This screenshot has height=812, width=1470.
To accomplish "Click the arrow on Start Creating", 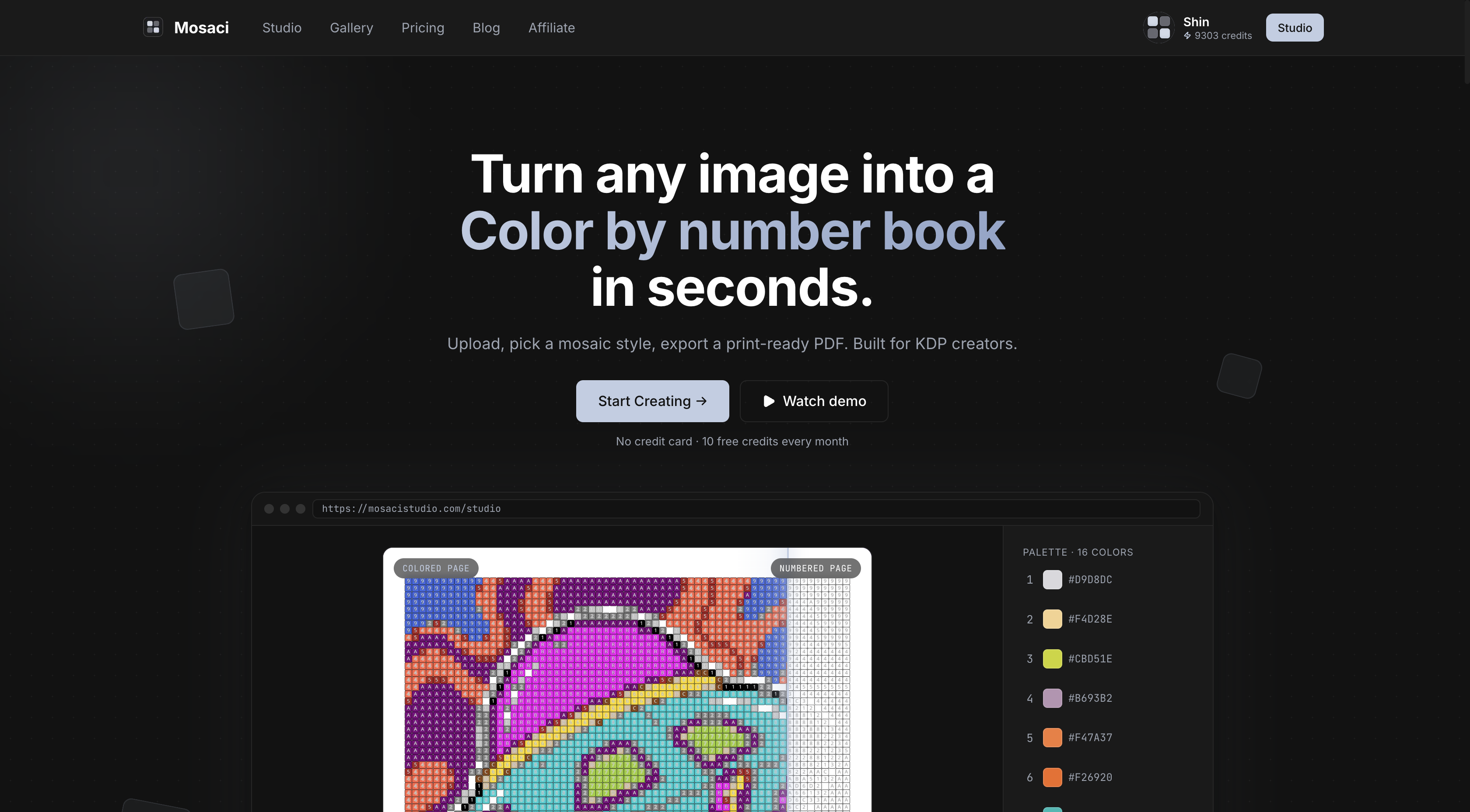I will pyautogui.click(x=702, y=401).
